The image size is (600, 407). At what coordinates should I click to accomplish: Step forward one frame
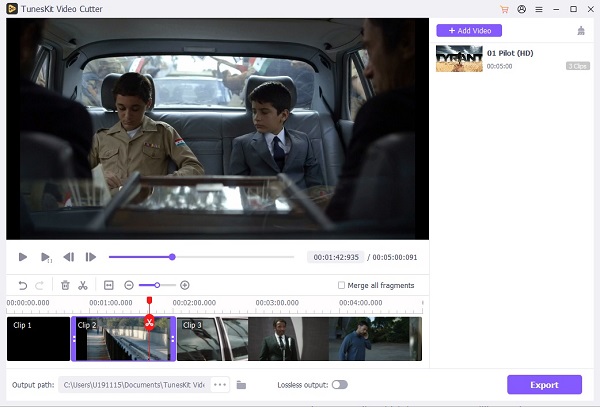(91, 257)
